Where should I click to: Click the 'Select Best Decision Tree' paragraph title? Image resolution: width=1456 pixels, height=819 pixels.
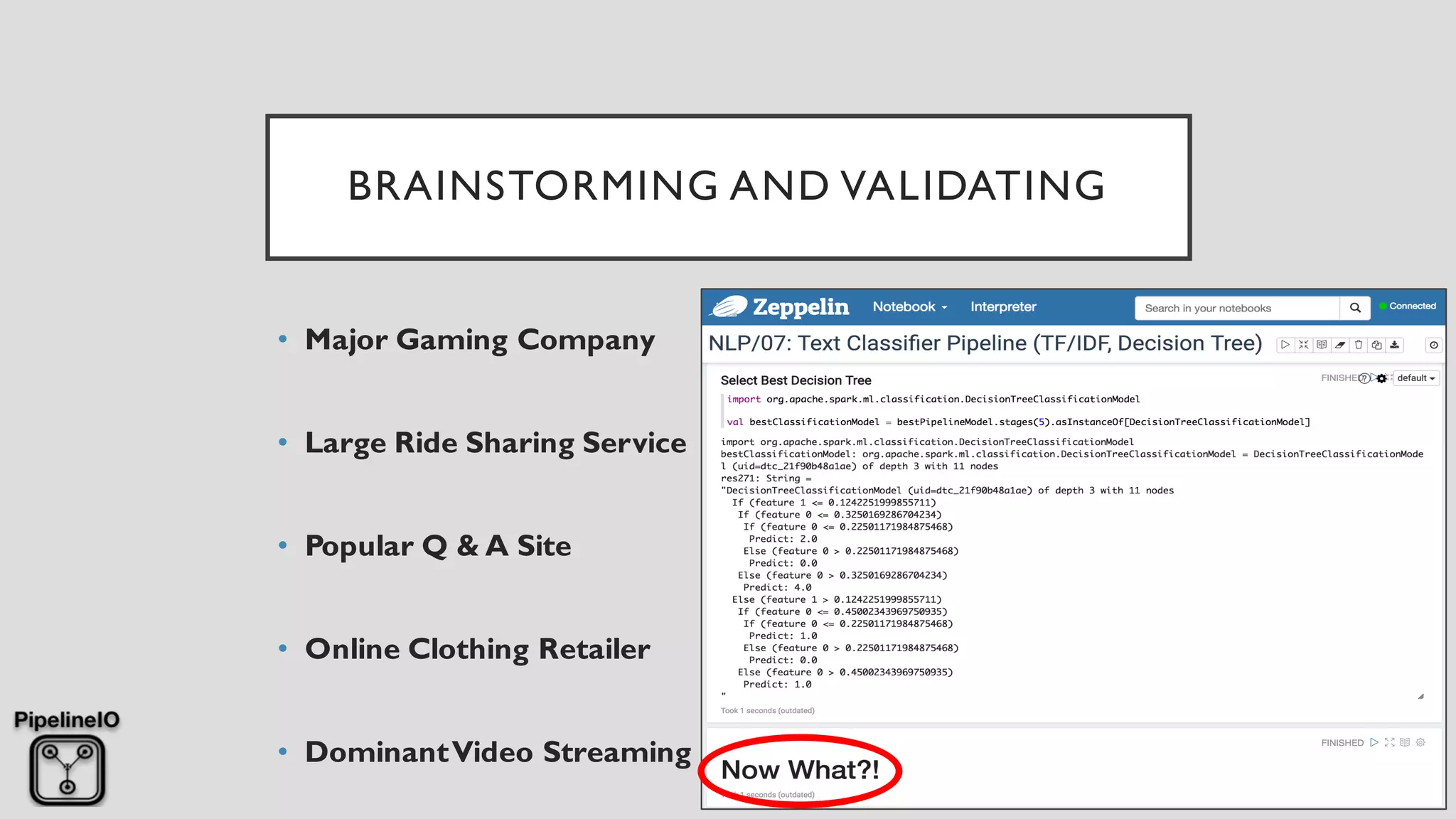(796, 380)
